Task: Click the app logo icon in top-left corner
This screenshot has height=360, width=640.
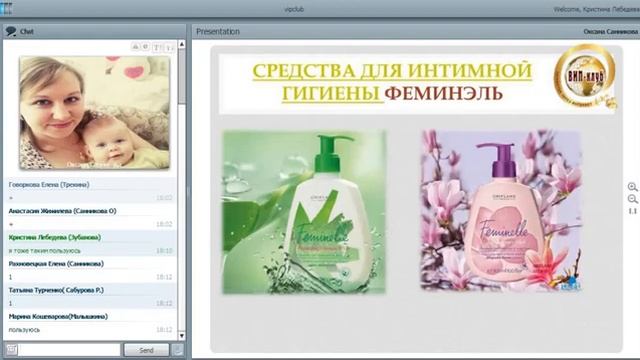Action: tap(6, 8)
